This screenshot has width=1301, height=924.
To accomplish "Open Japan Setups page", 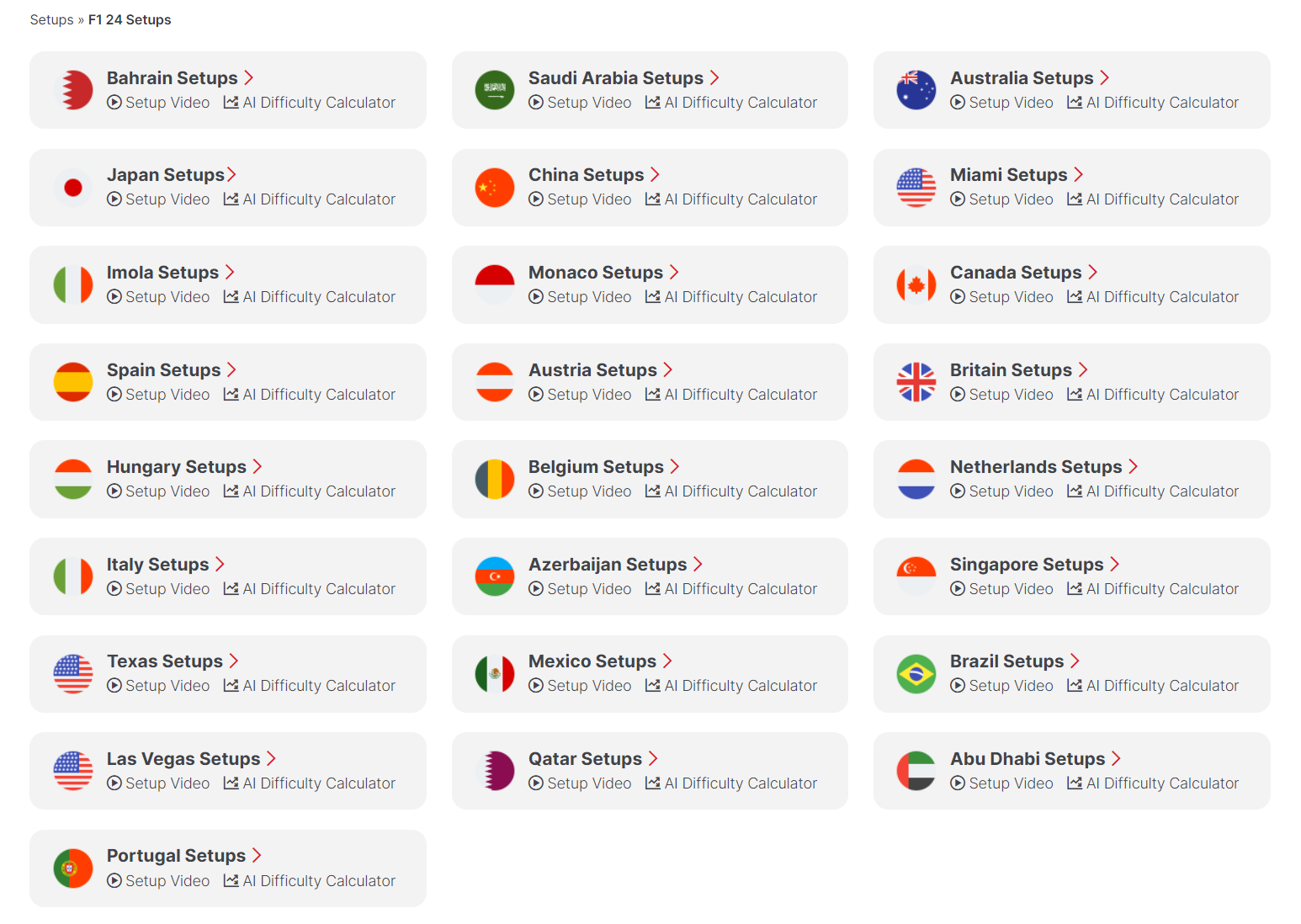I will (165, 175).
